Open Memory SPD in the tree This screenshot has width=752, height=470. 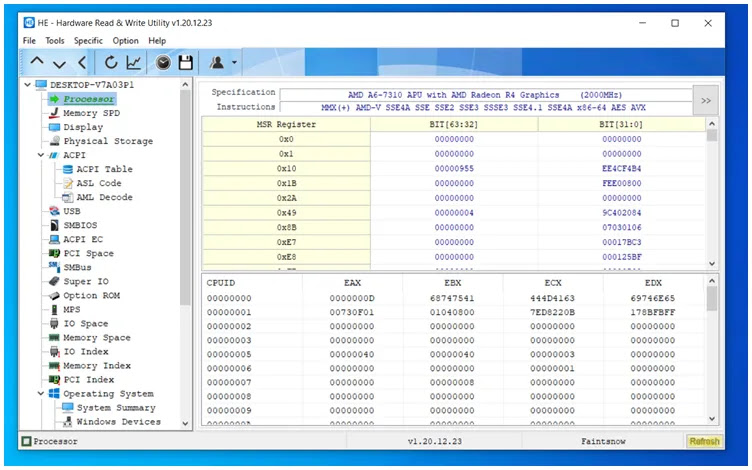(92, 113)
